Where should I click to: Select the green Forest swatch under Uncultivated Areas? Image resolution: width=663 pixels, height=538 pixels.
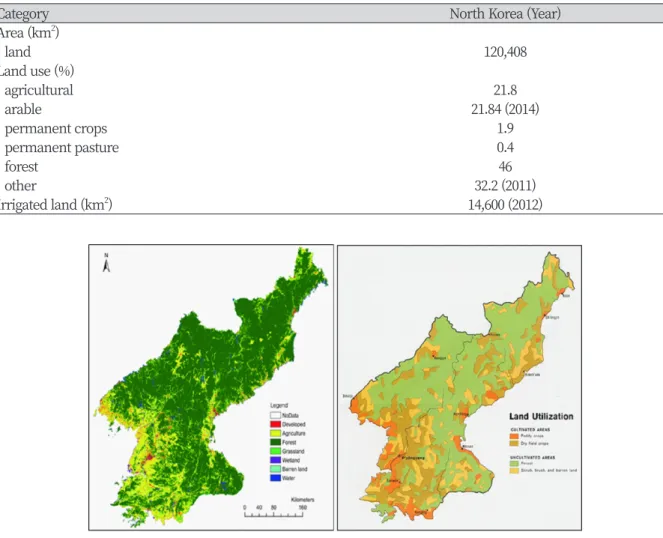514,464
